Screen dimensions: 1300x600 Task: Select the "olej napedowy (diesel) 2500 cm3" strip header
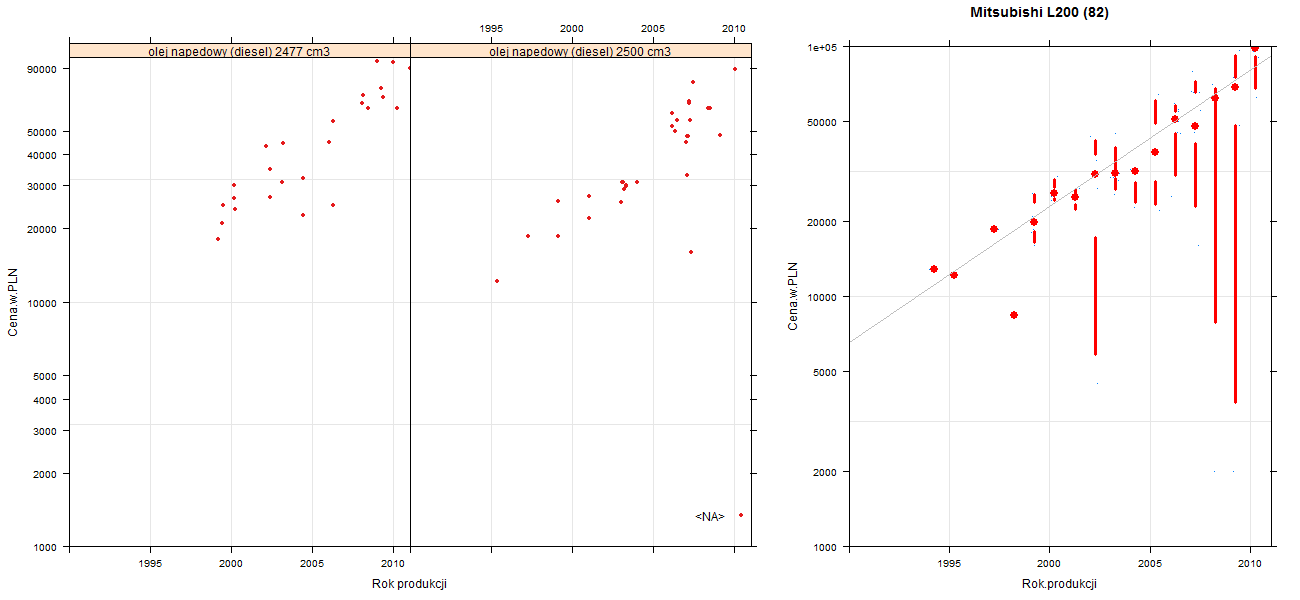581,51
